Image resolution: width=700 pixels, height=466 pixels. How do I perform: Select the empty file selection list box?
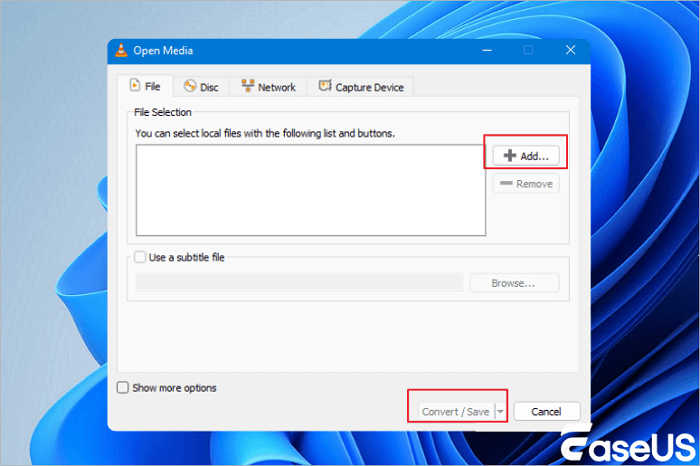coord(311,190)
